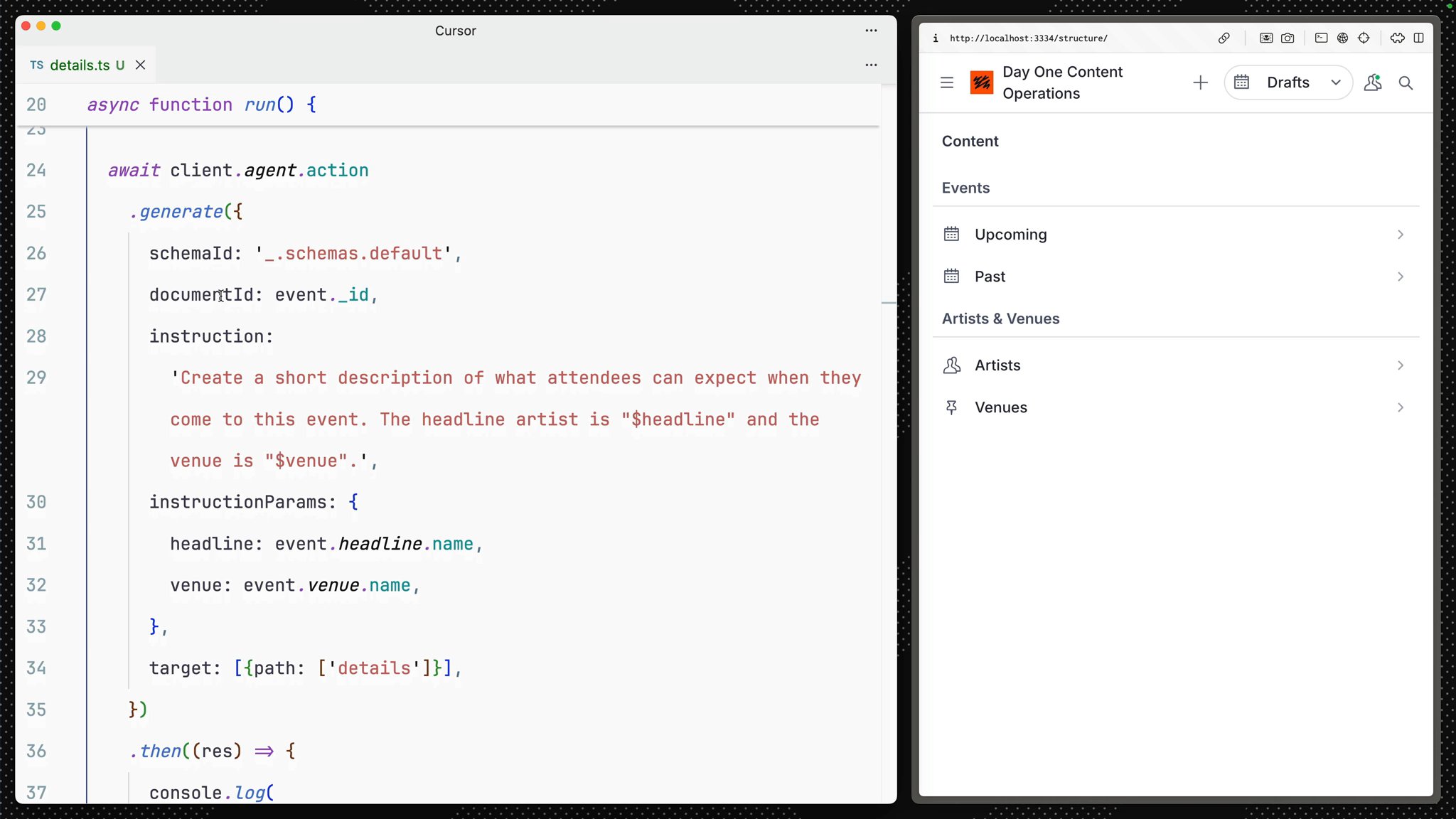Open the Venues list
Viewport: 1456px width, 819px height.
(1176, 407)
